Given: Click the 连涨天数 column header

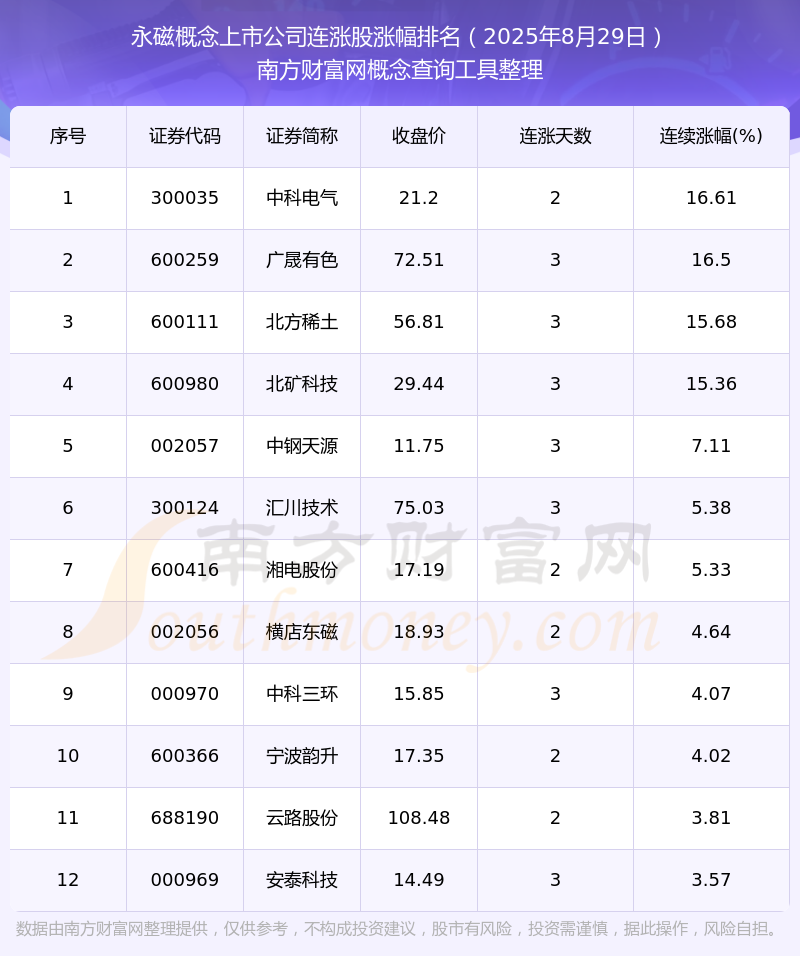Looking at the screenshot, I should tap(555, 136).
